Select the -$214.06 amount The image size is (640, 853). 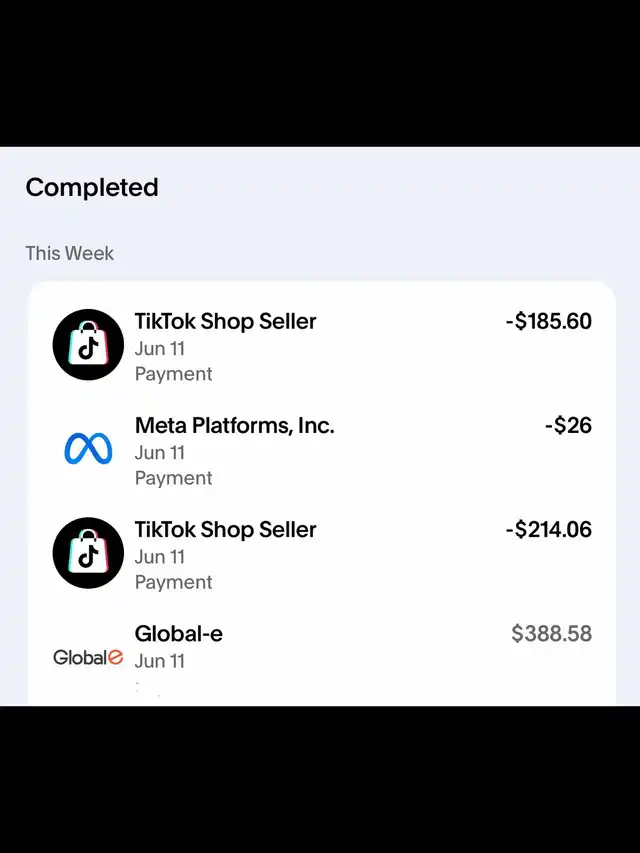(x=548, y=529)
